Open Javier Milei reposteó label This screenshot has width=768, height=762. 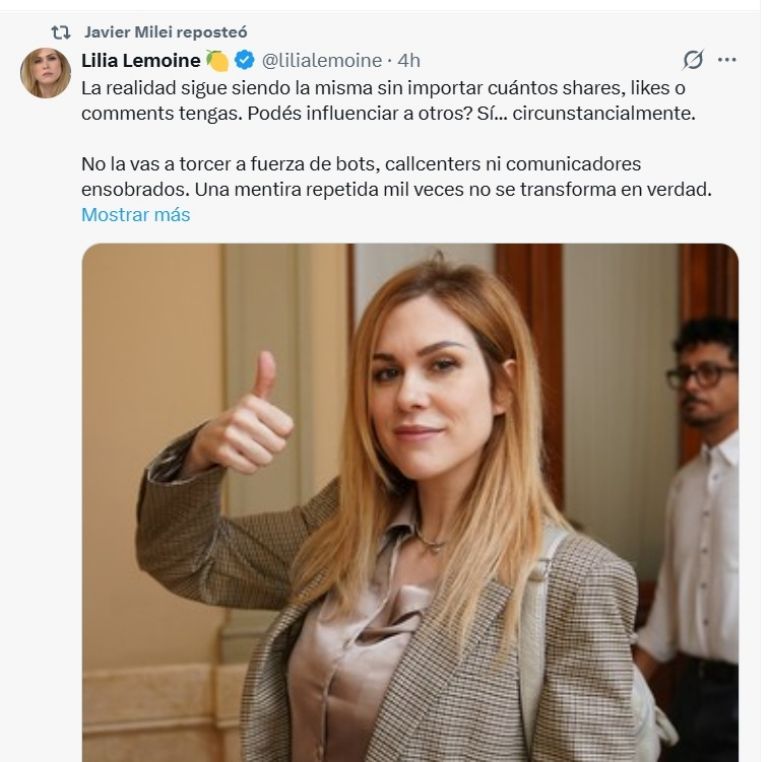coord(166,32)
